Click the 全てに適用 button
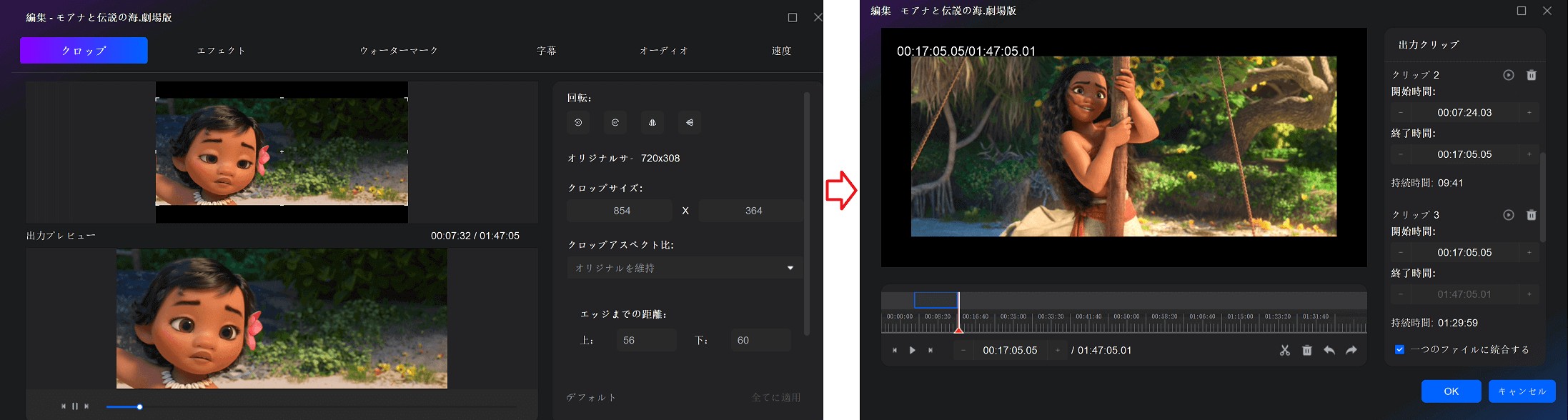Viewport: 1568px width, 420px height. click(776, 397)
